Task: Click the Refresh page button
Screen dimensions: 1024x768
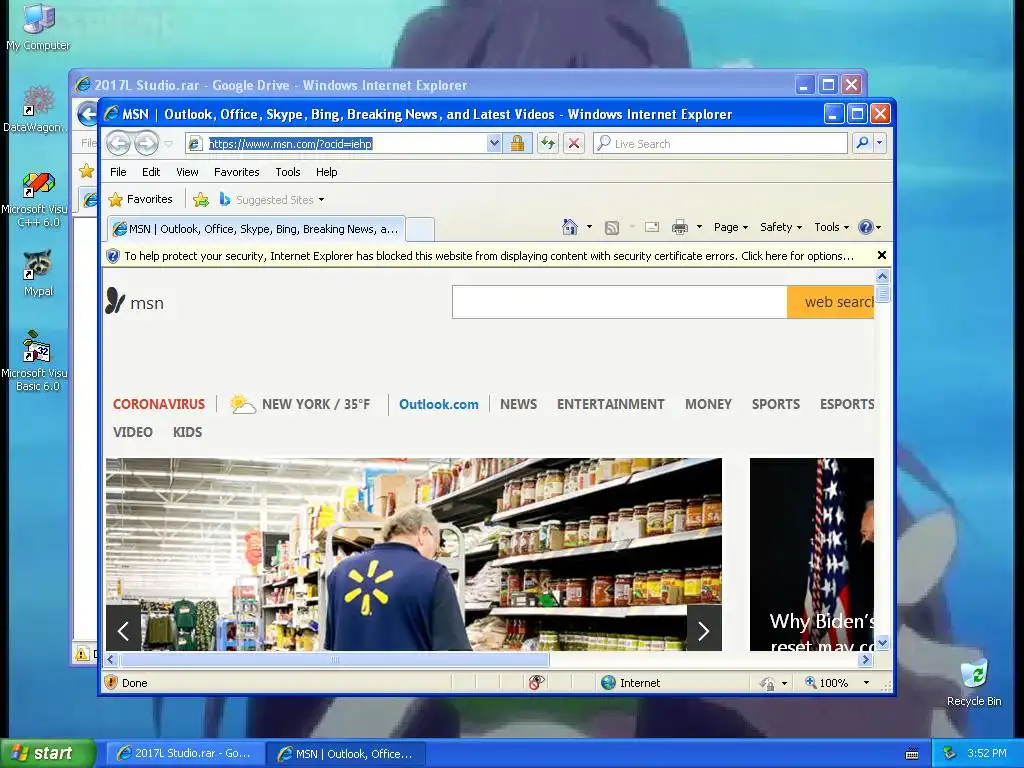Action: 548,144
